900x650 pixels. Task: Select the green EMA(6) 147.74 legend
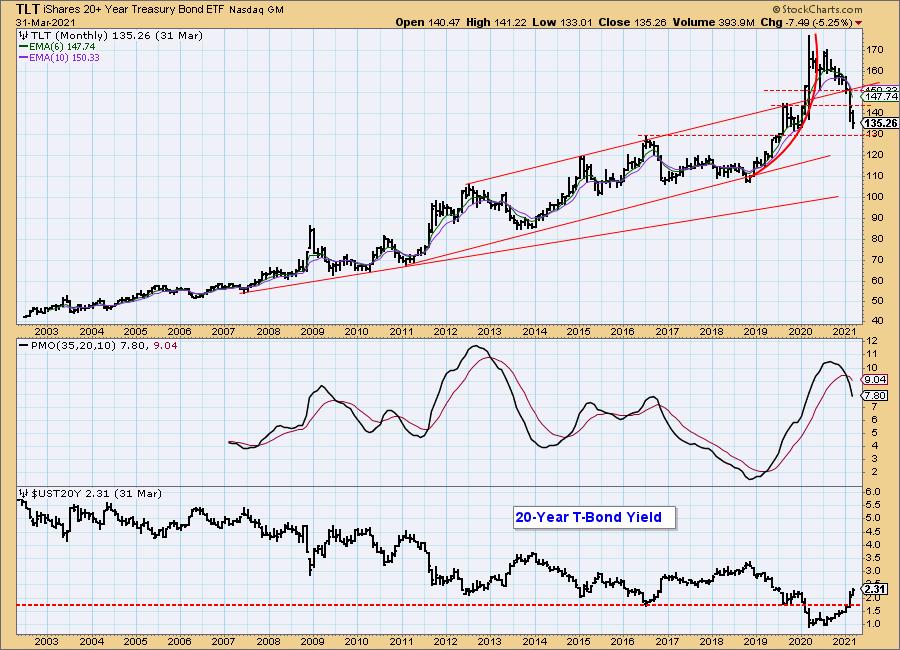point(57,47)
